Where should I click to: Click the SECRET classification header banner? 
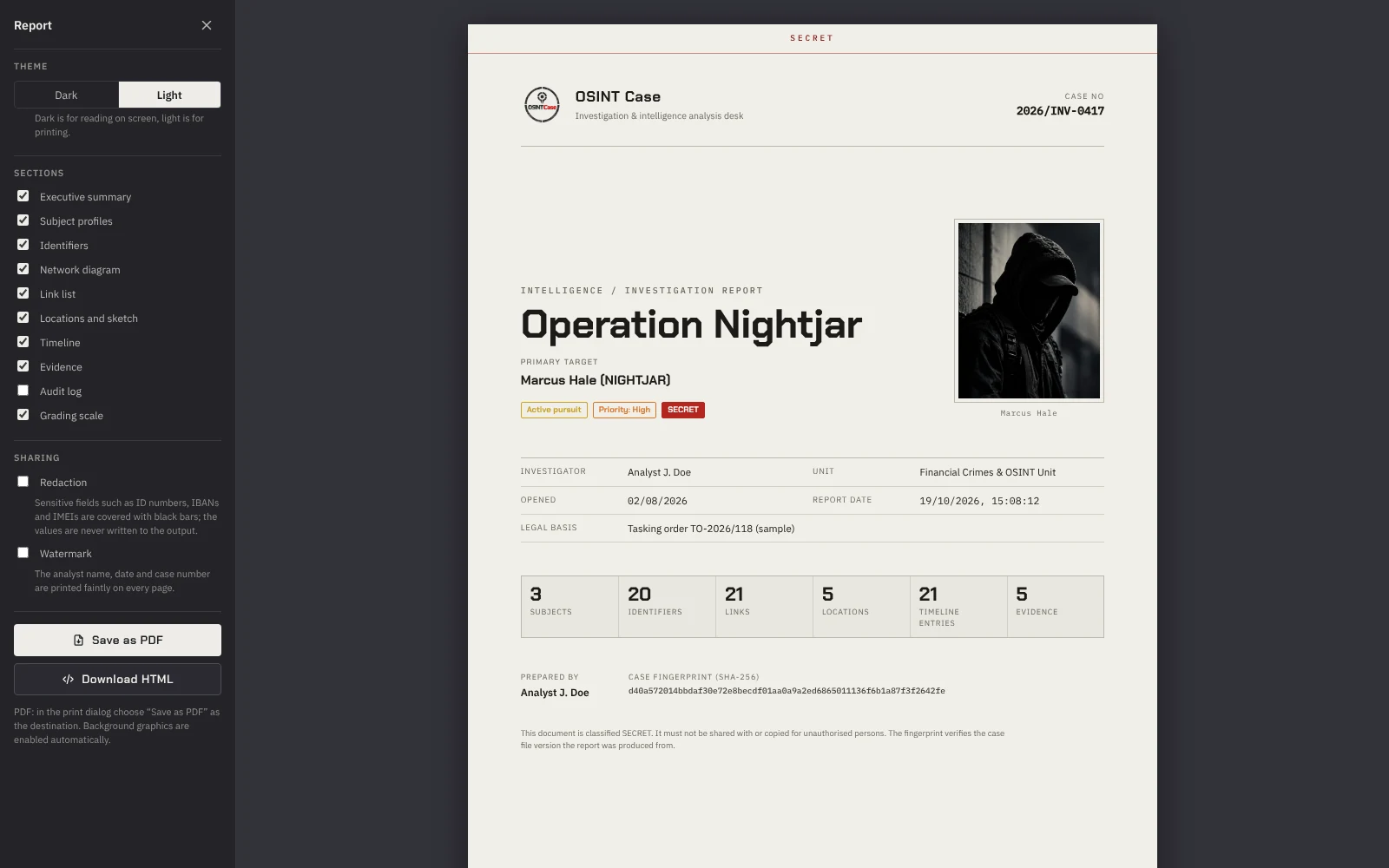coord(812,38)
